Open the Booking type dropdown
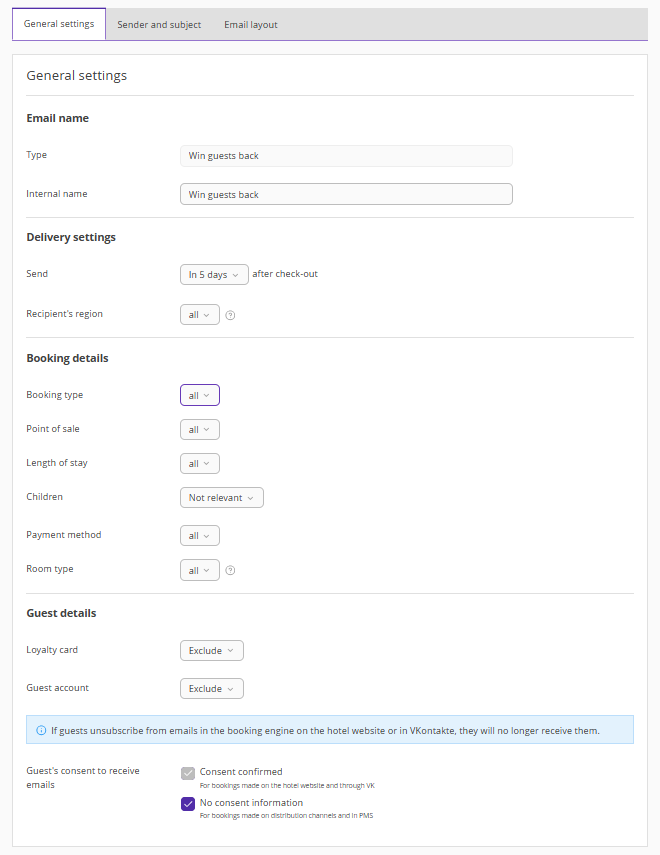The width and height of the screenshot is (660, 855). click(x=199, y=395)
